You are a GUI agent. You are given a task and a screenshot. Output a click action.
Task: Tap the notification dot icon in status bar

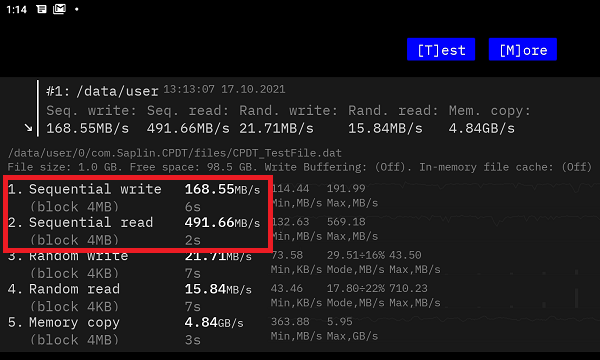[77, 9]
